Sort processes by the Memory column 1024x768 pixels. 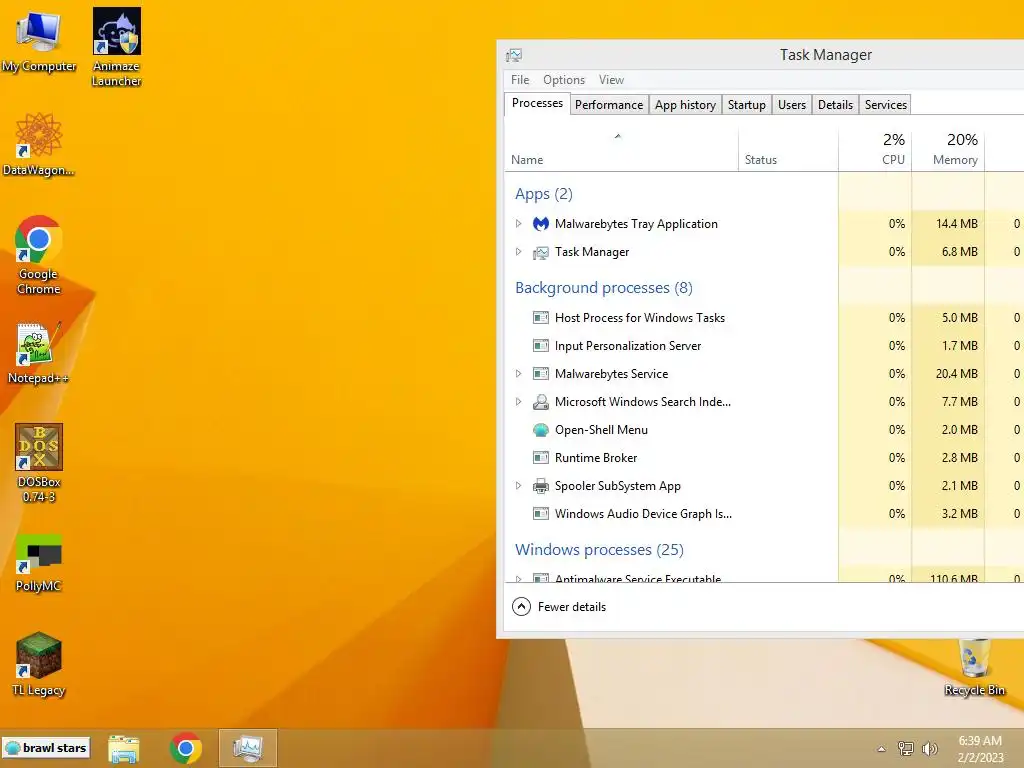[948, 150]
